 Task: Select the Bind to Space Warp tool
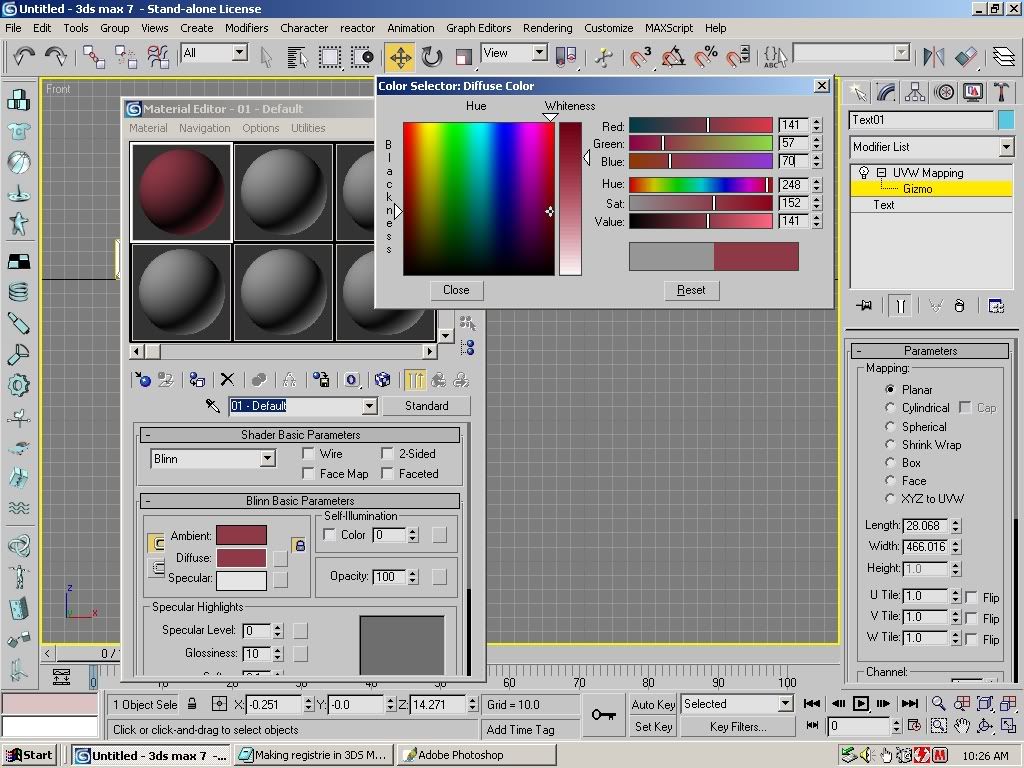tap(158, 57)
